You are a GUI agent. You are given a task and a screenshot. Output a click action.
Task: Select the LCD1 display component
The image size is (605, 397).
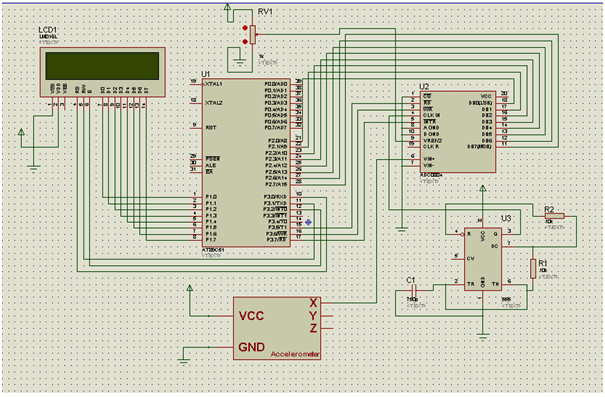(x=103, y=72)
